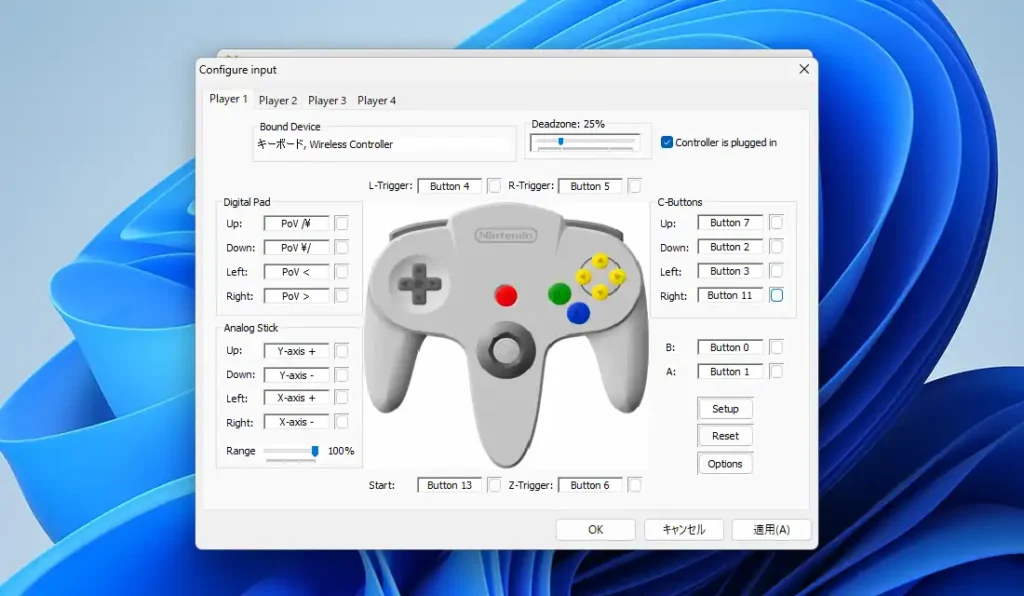Click the Nintendo logo on the controller
Screen dimensions: 1024x596
tap(505, 234)
